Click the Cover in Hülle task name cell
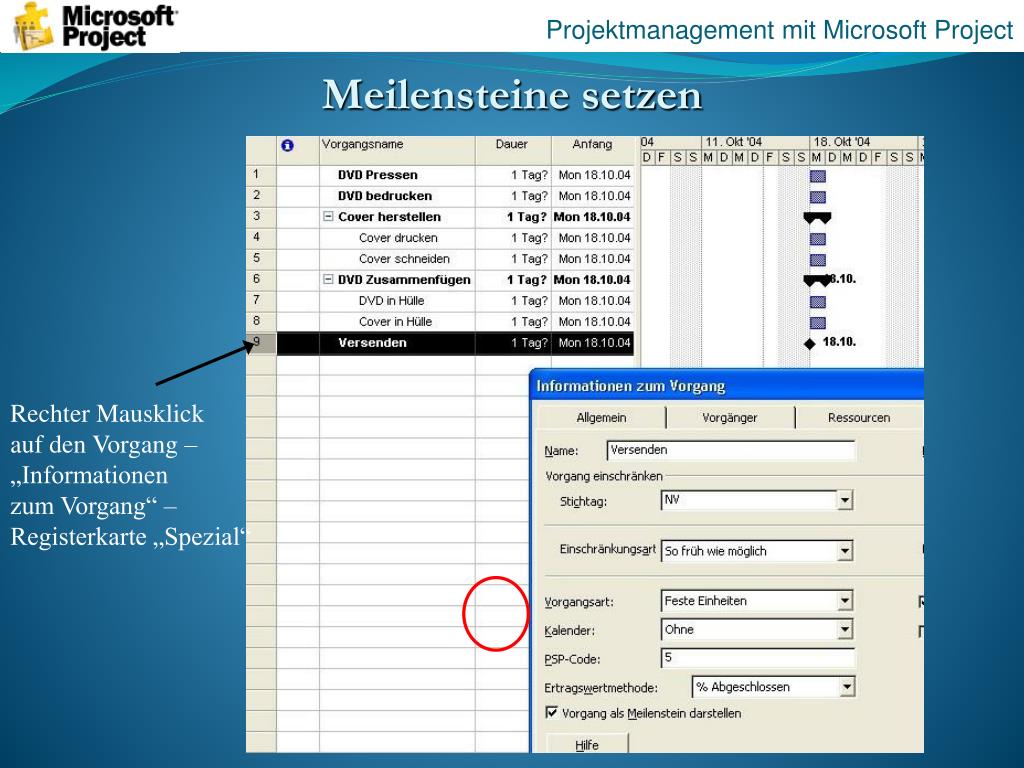 [x=397, y=321]
